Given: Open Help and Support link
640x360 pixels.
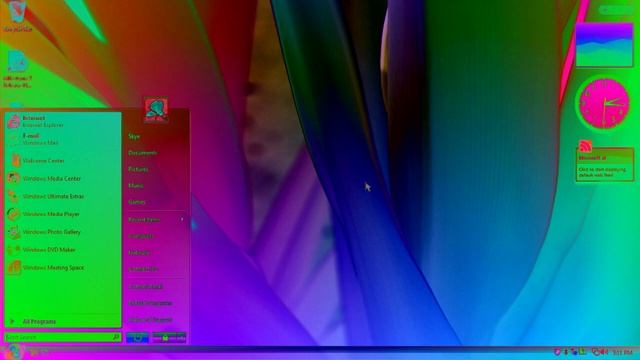Looking at the screenshot, I should [x=150, y=320].
